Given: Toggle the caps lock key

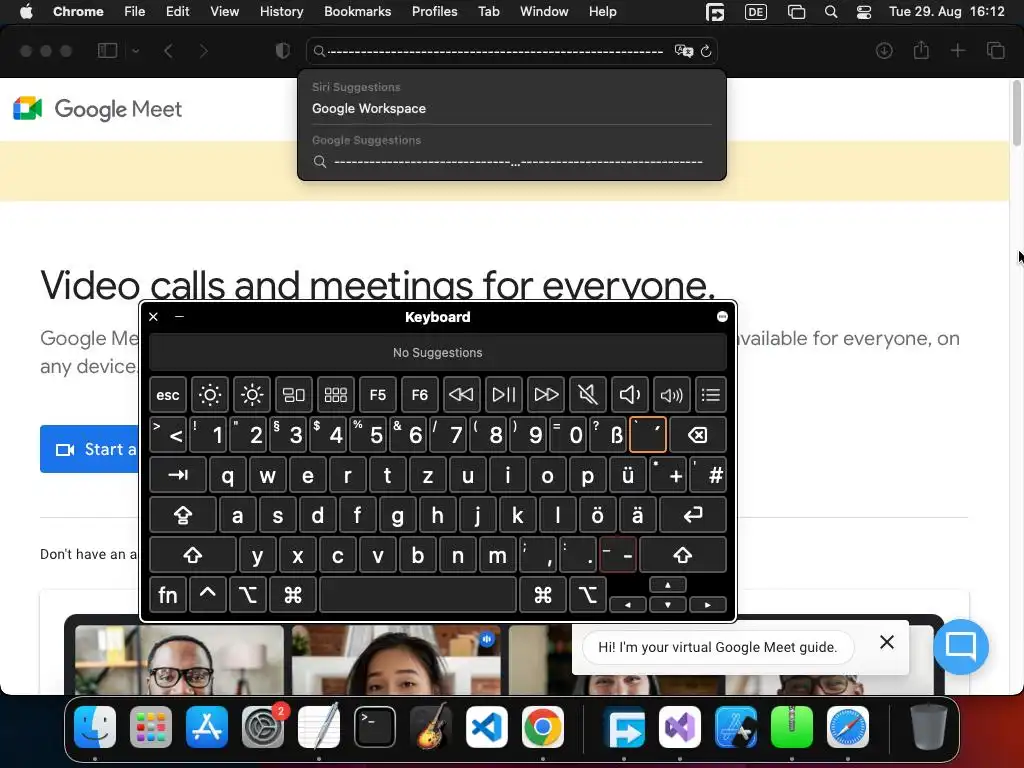Looking at the screenshot, I should (x=183, y=515).
